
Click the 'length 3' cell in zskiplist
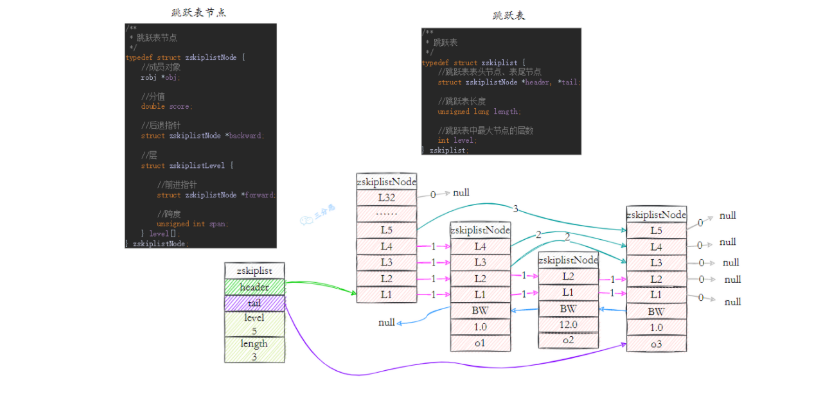pyautogui.click(x=254, y=349)
